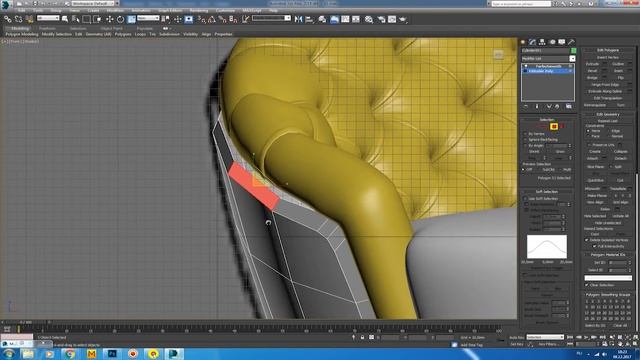Click the Mirror tool icon

(298, 19)
